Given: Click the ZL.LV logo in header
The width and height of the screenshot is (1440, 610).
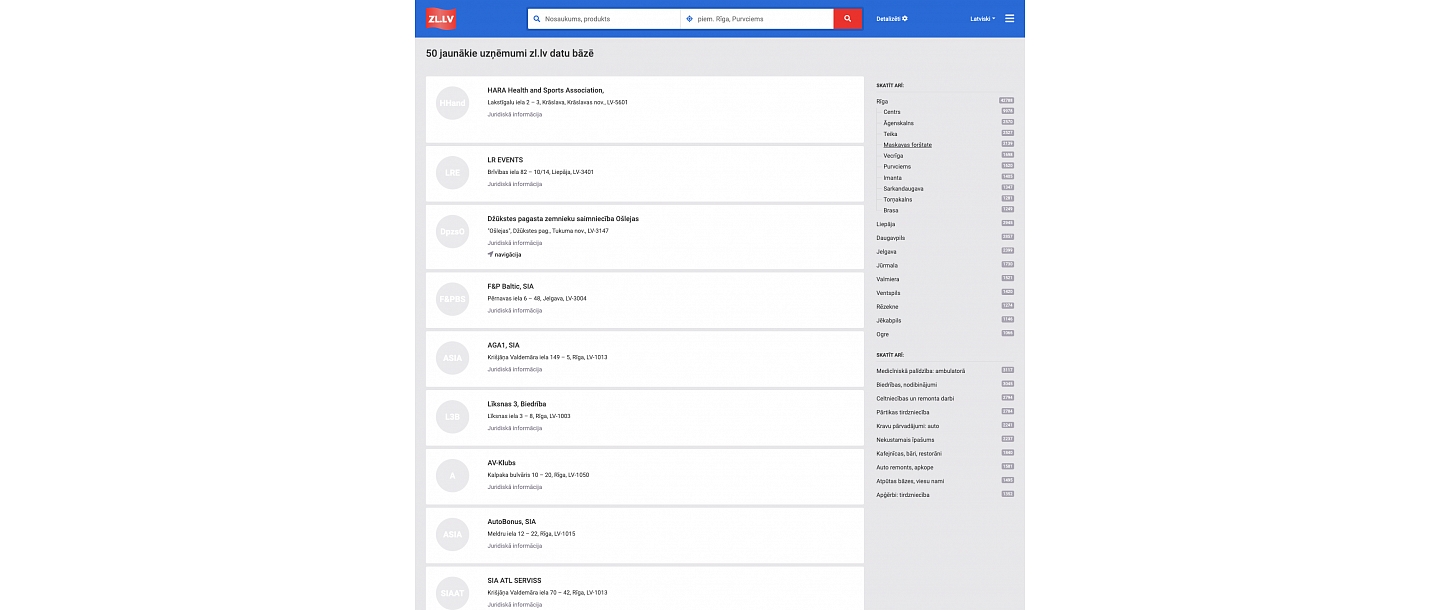Looking at the screenshot, I should [441, 18].
